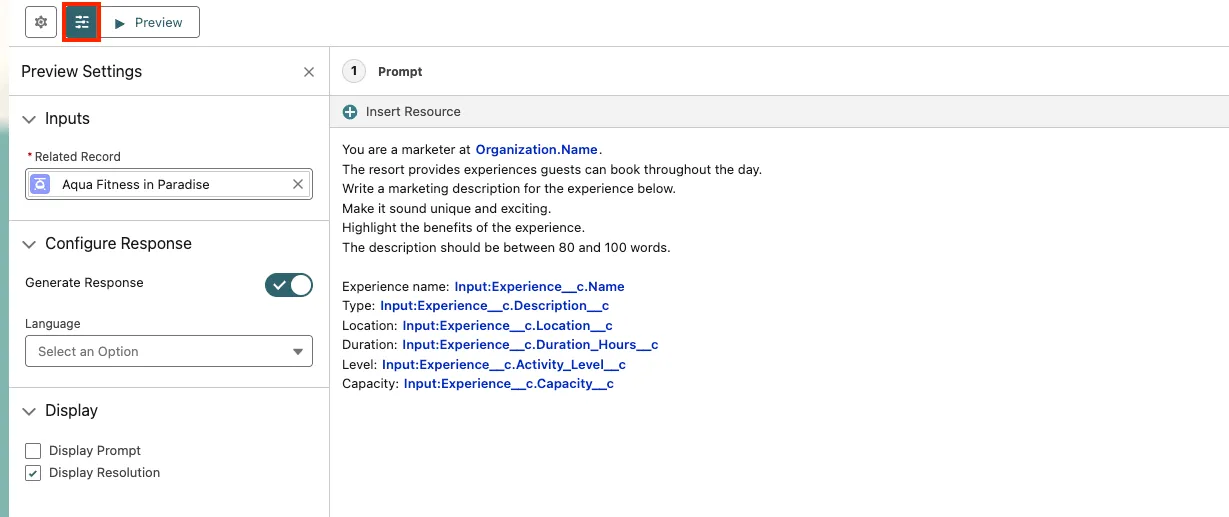Toggle the preview settings sliders icon
Viewport: 1229px width, 517px height.
tap(82, 22)
